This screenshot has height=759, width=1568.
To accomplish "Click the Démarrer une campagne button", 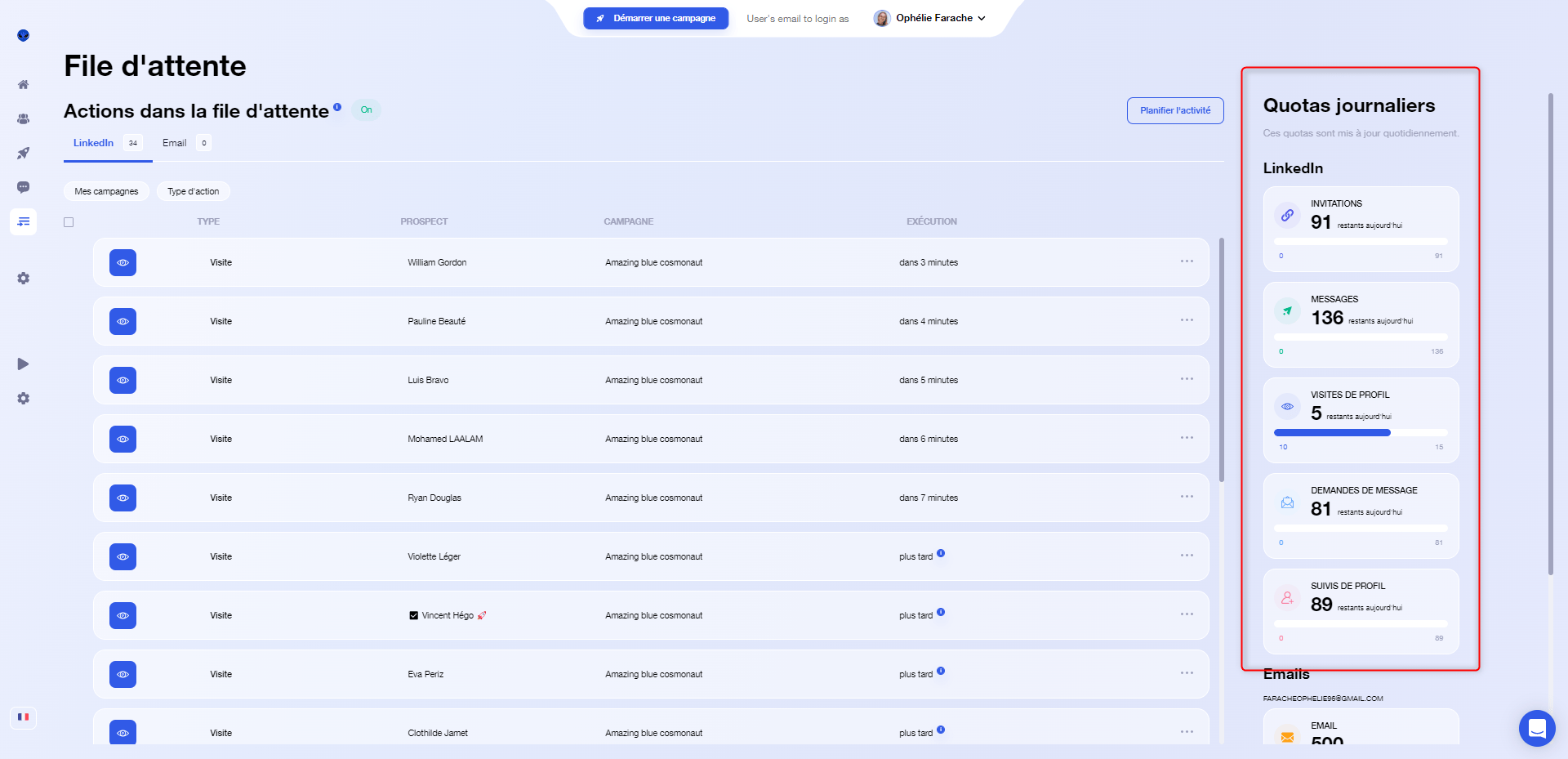I will [x=656, y=18].
